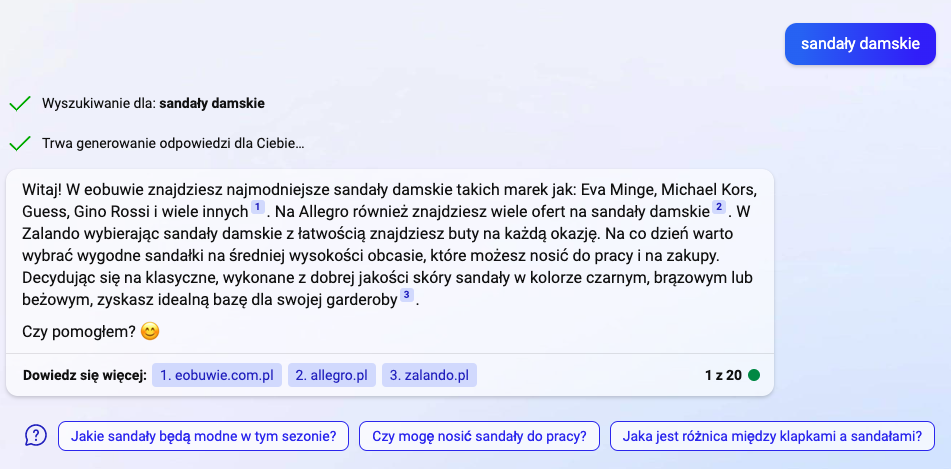This screenshot has width=951, height=469.
Task: Open citation superscript 3 after the word garderoby
Action: pos(406,295)
